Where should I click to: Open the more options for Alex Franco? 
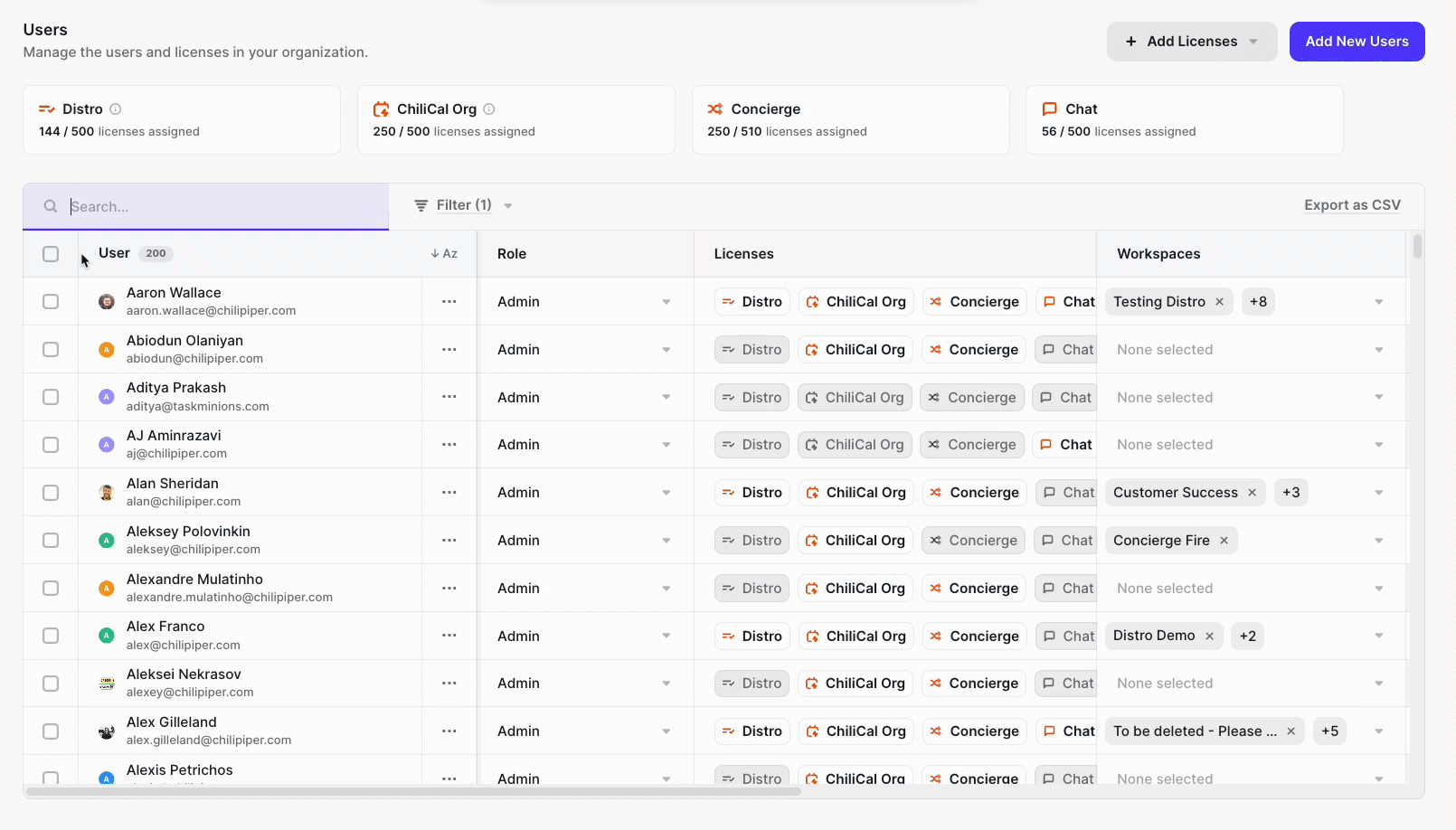[449, 636]
